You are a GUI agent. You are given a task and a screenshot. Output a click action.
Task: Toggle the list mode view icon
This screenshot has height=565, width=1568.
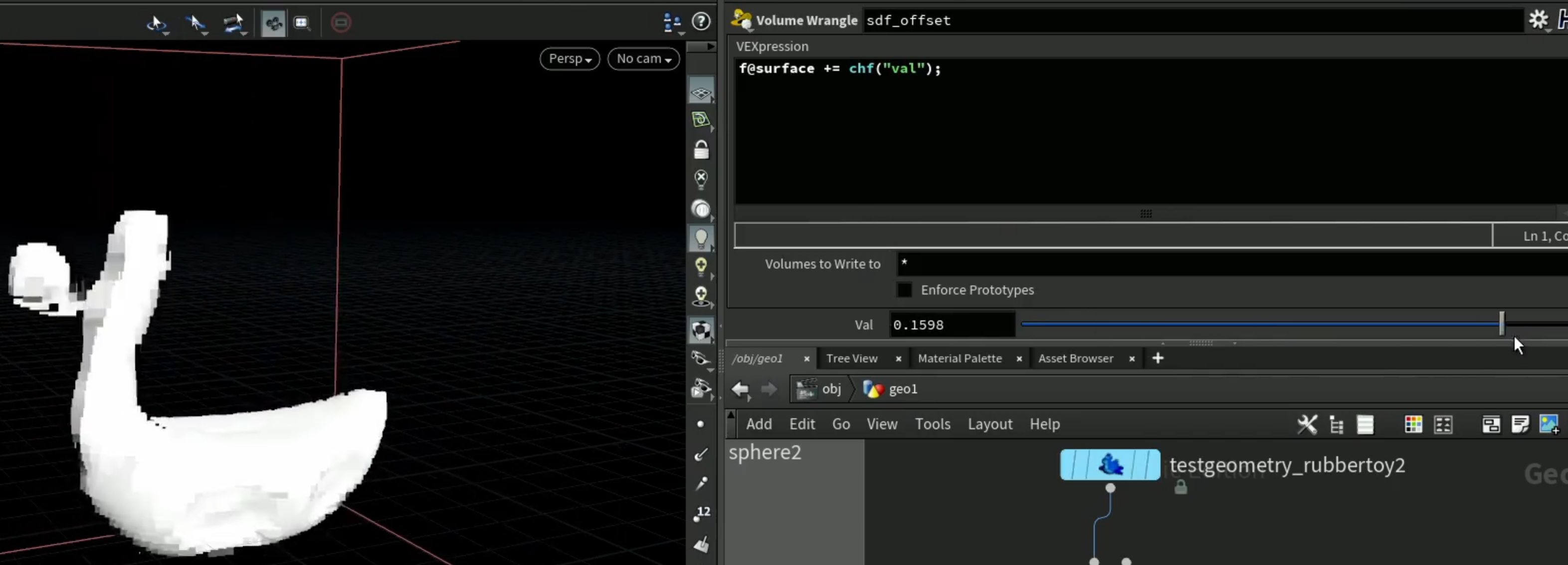[1365, 424]
